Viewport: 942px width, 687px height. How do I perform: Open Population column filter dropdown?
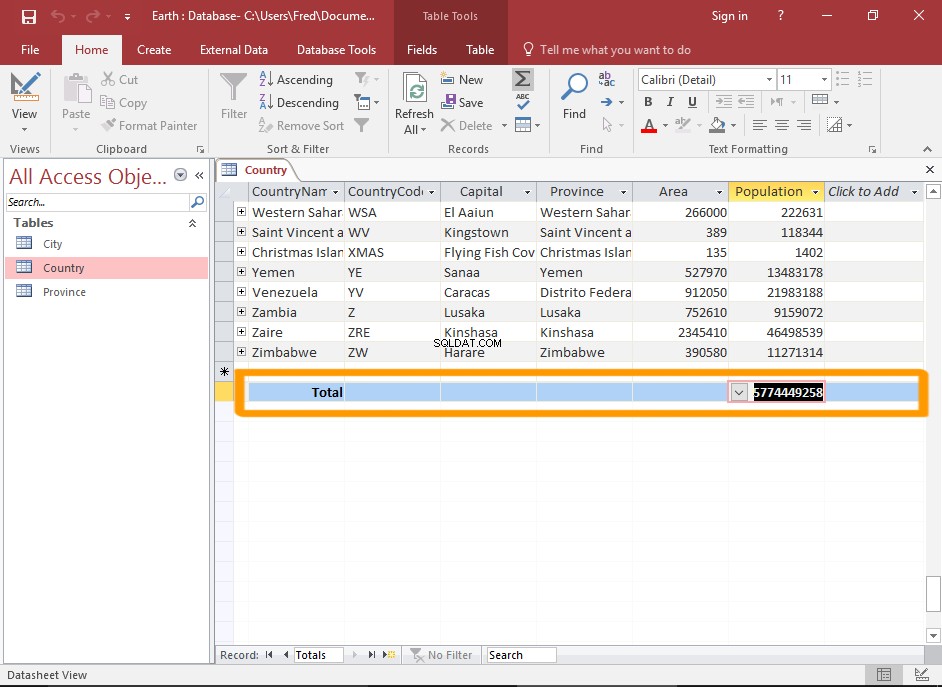tap(815, 192)
